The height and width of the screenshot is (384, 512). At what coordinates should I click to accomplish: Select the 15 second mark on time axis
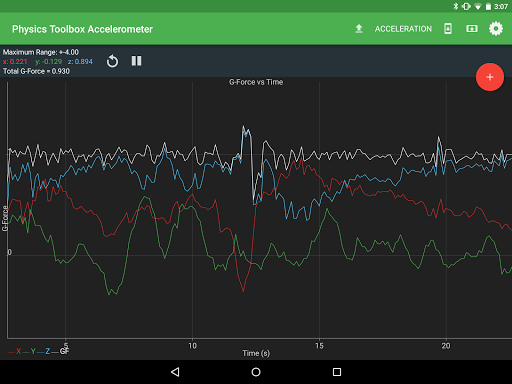(x=319, y=346)
